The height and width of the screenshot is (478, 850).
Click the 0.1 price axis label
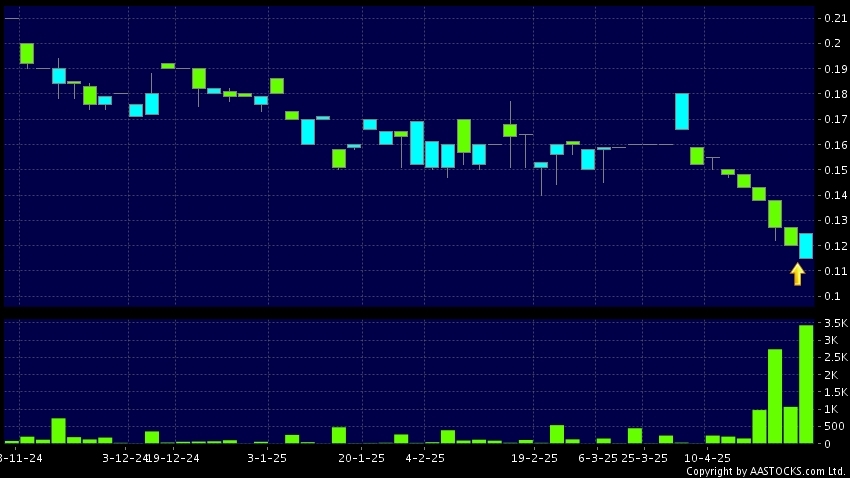point(833,296)
